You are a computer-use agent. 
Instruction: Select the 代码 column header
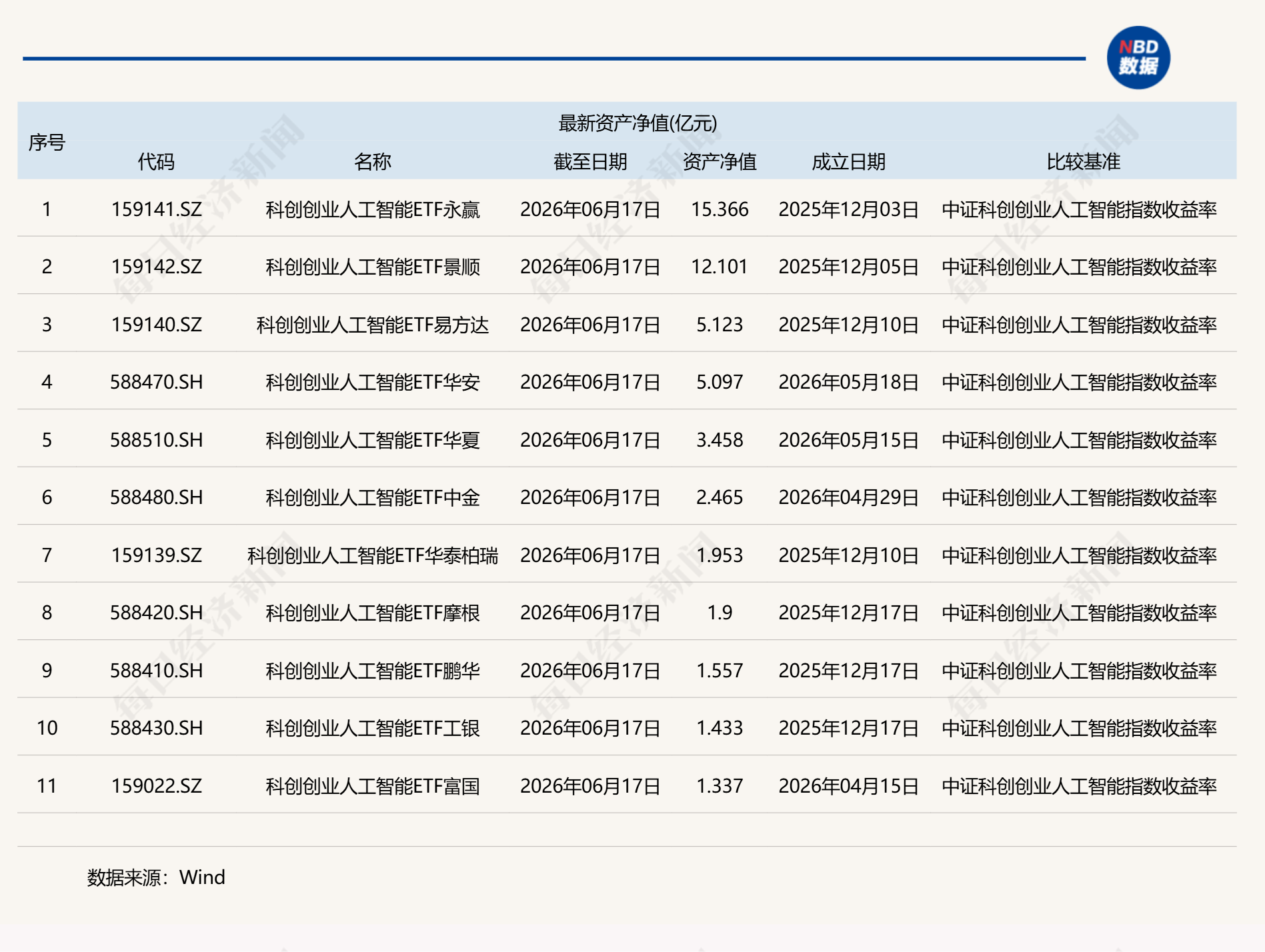coord(156,161)
